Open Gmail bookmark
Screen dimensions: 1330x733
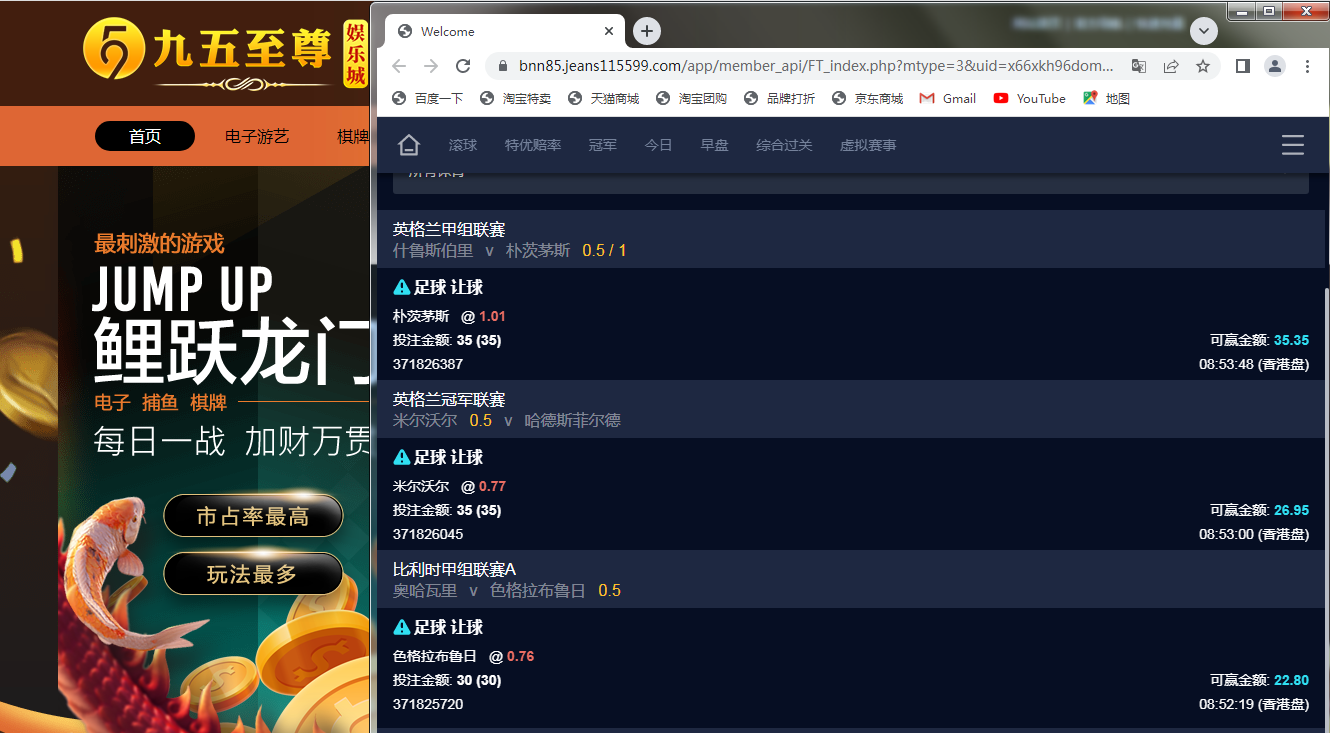(x=948, y=98)
